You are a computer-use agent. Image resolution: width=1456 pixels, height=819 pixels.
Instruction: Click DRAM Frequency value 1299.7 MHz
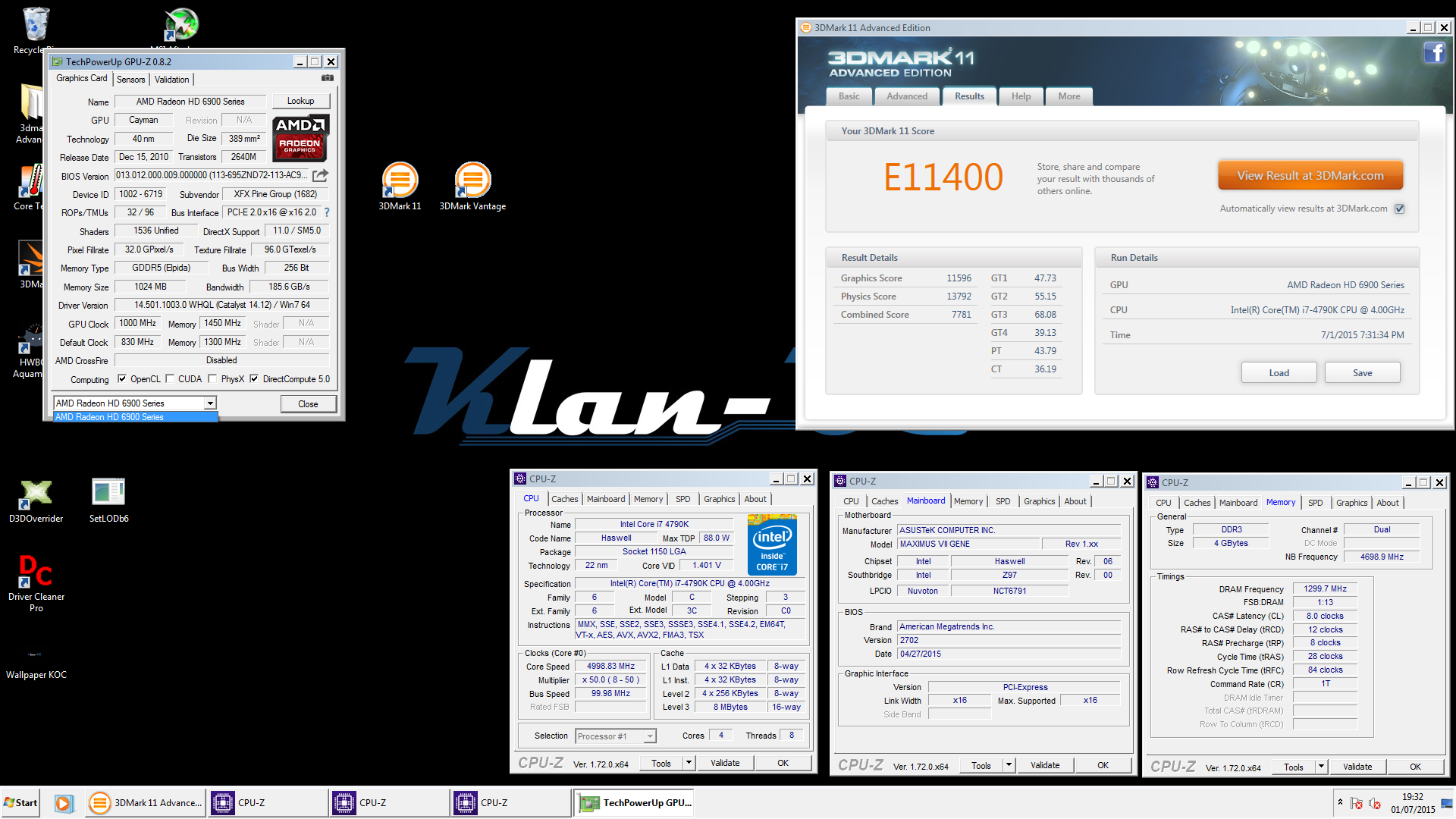click(1325, 588)
